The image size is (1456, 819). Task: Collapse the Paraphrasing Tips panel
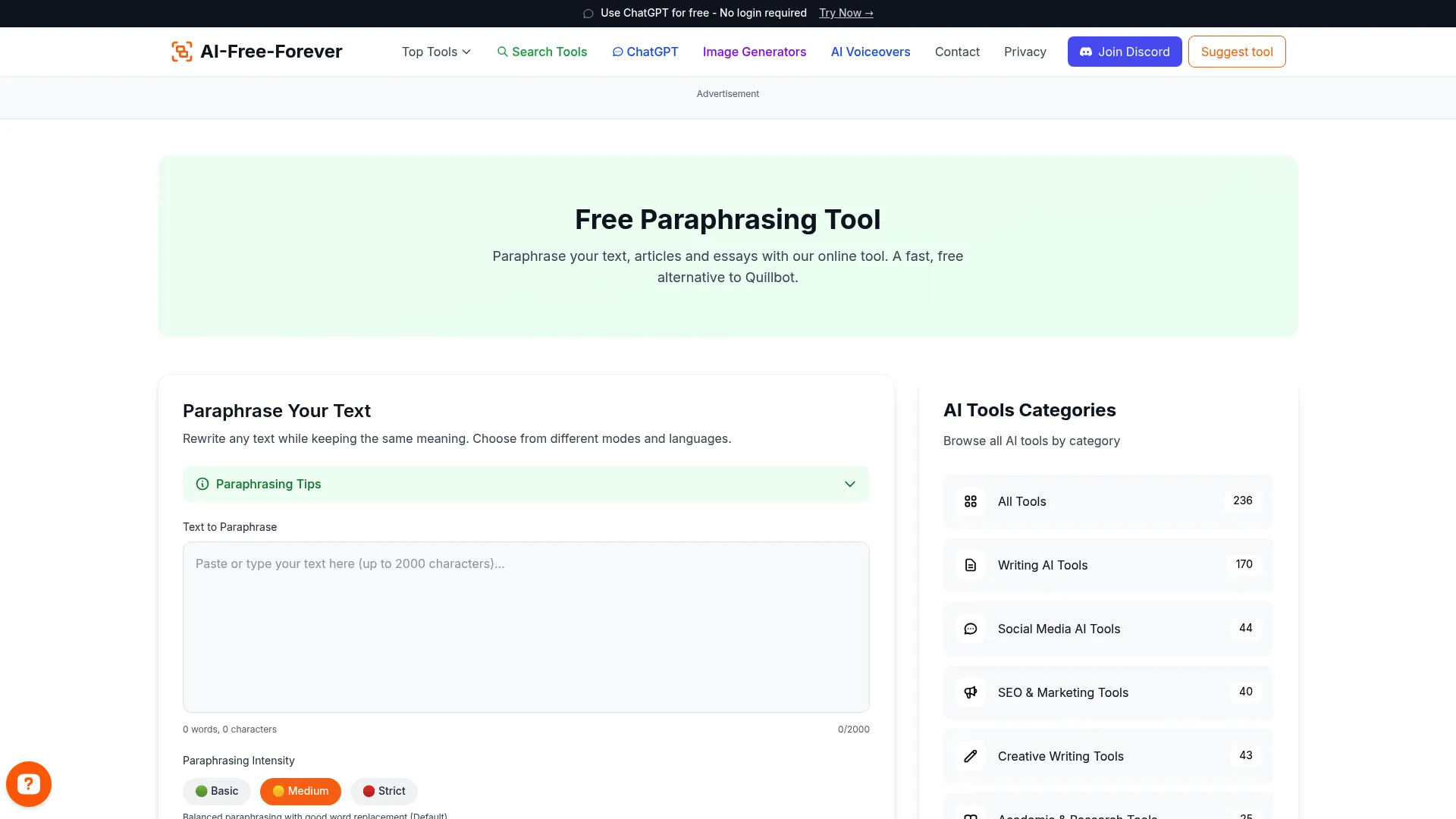click(849, 484)
